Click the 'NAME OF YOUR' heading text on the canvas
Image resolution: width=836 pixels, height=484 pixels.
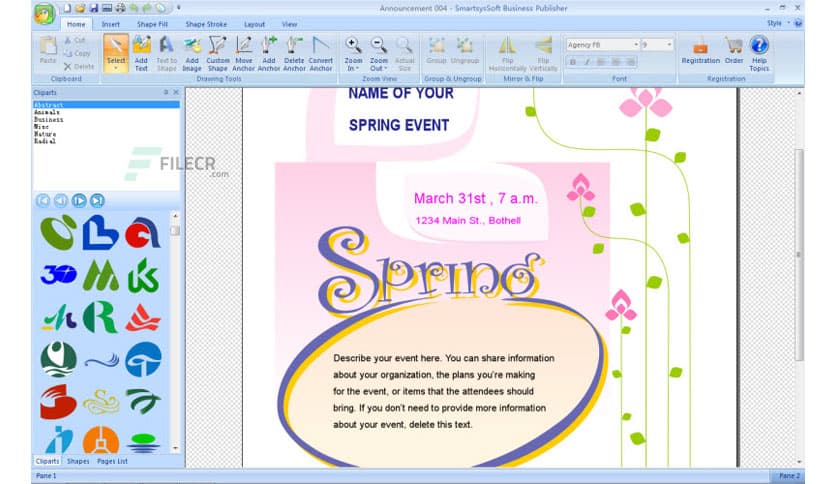pyautogui.click(x=401, y=93)
